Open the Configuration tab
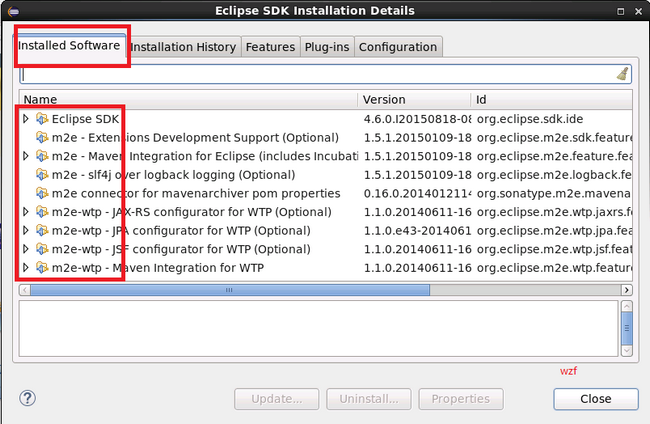 398,47
